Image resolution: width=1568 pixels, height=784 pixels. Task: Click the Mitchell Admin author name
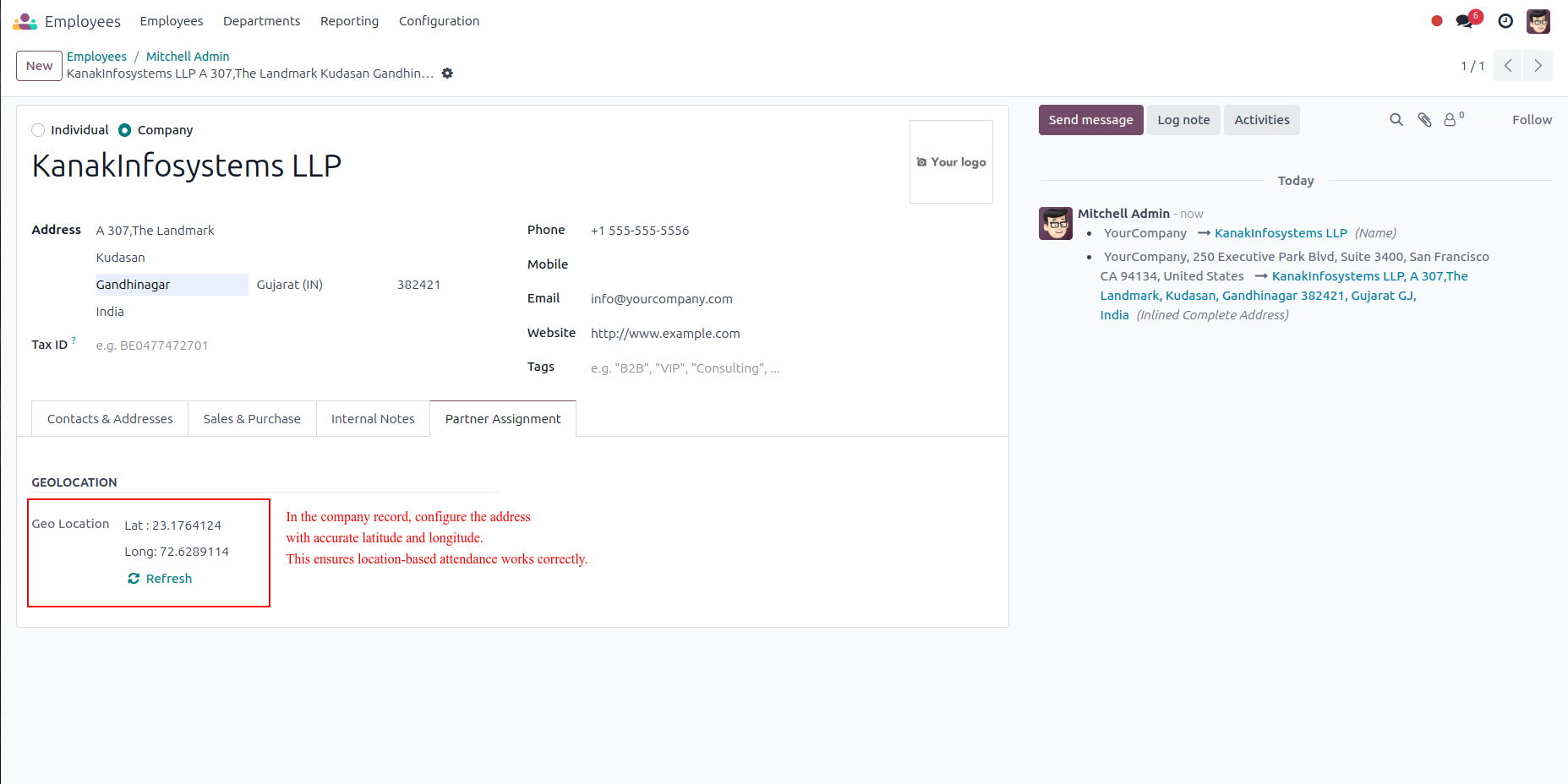[1123, 214]
